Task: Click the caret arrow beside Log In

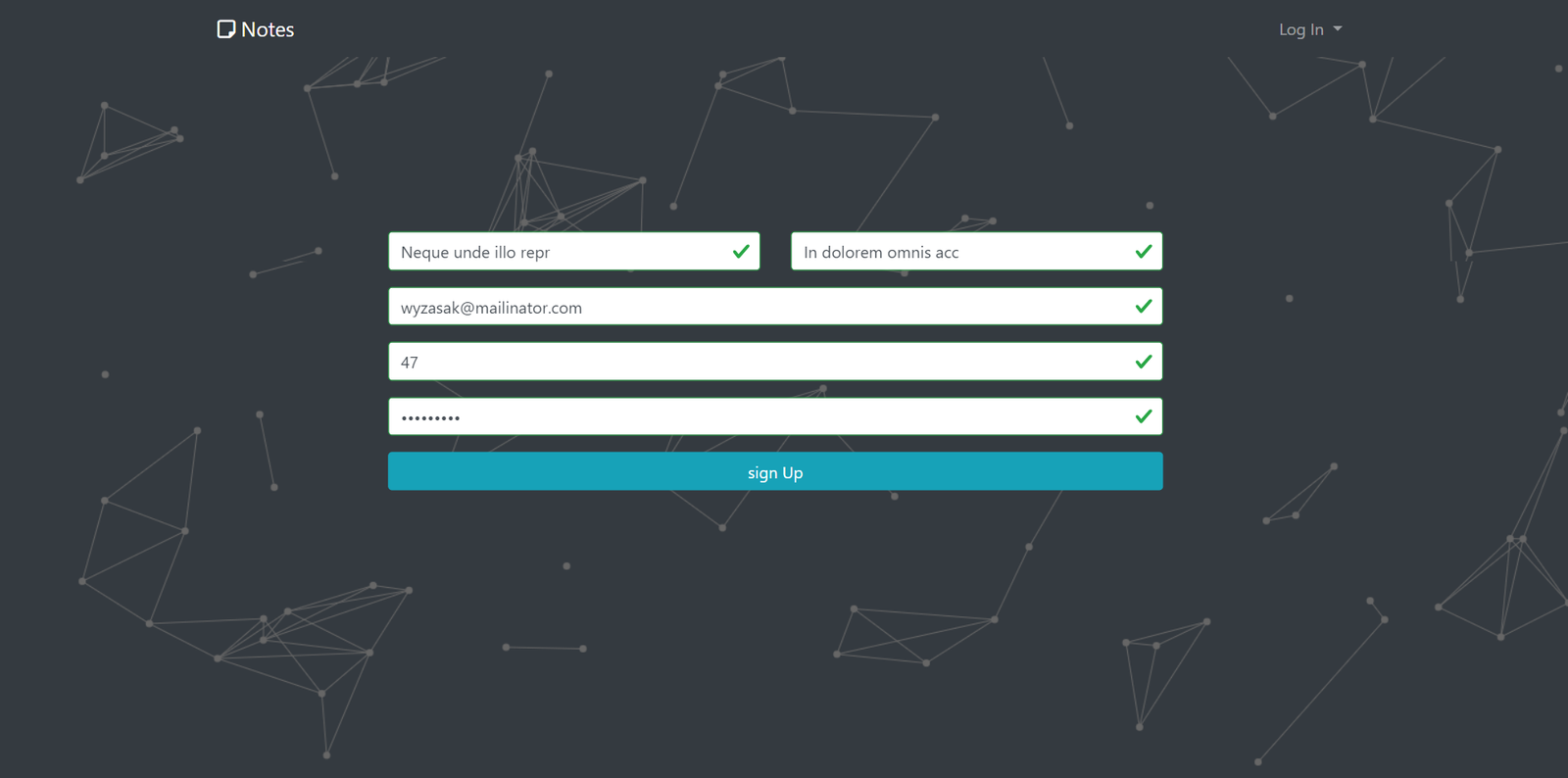Action: coord(1338,29)
